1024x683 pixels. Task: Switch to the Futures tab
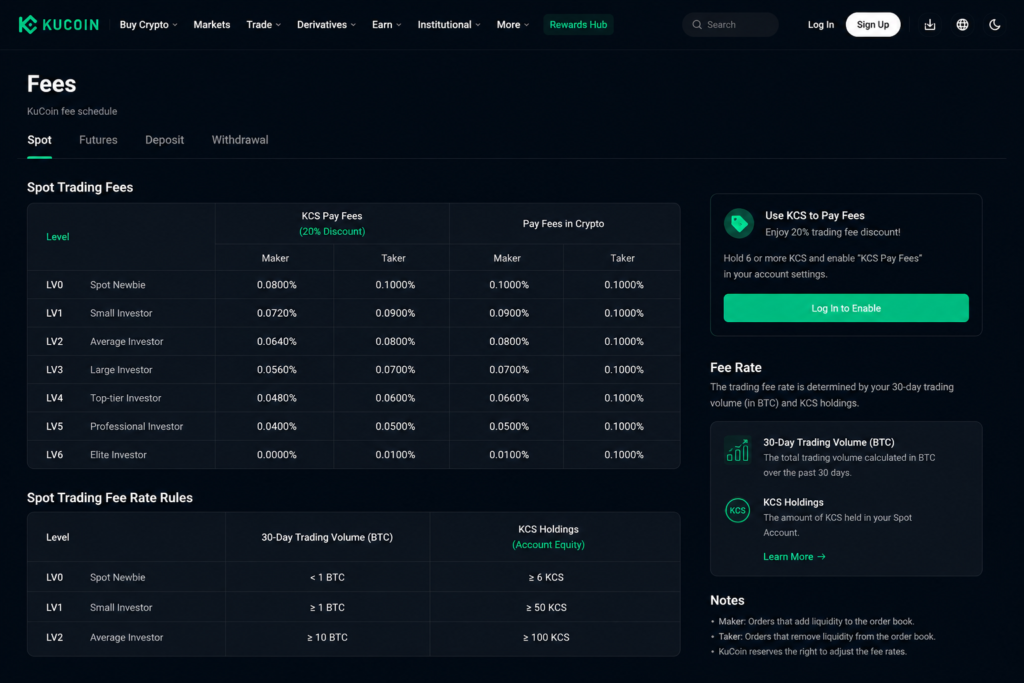click(98, 140)
